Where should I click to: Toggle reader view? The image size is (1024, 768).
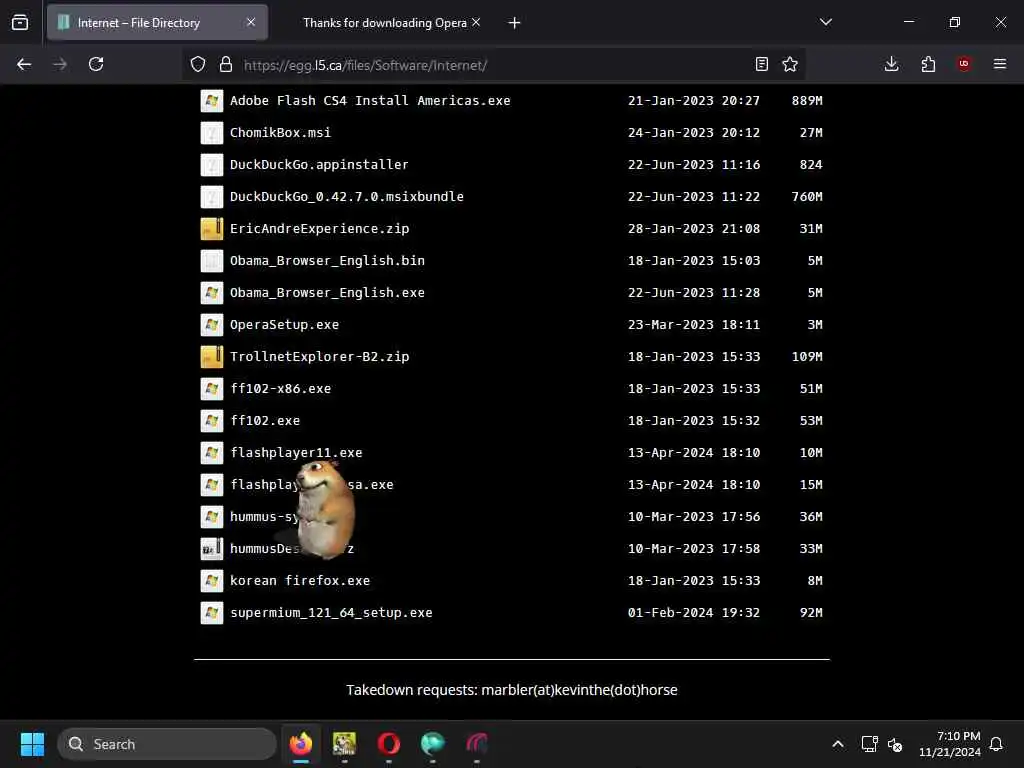point(761,64)
